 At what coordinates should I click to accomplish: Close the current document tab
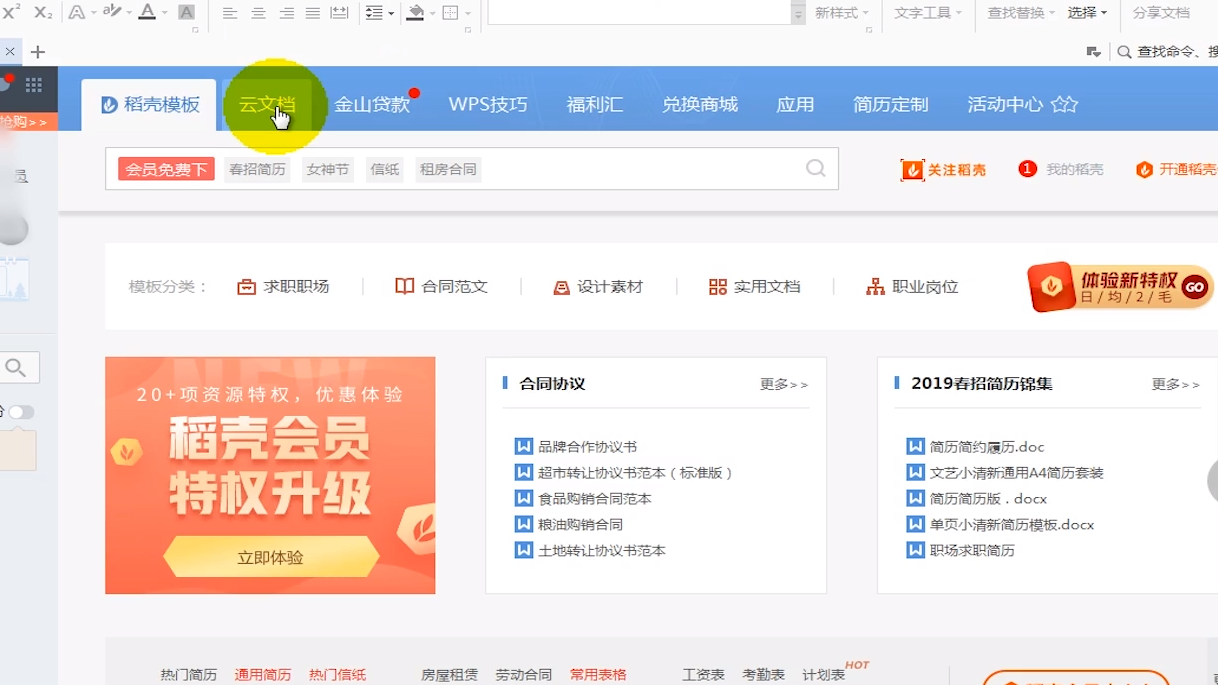click(9, 52)
